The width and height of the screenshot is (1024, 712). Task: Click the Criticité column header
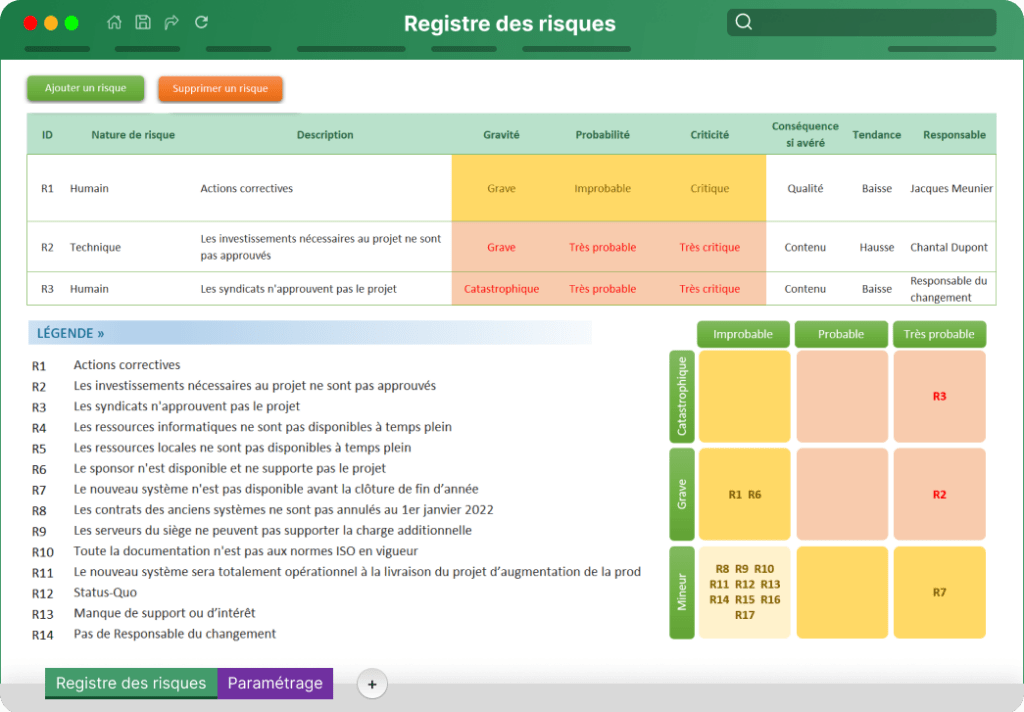click(x=709, y=135)
